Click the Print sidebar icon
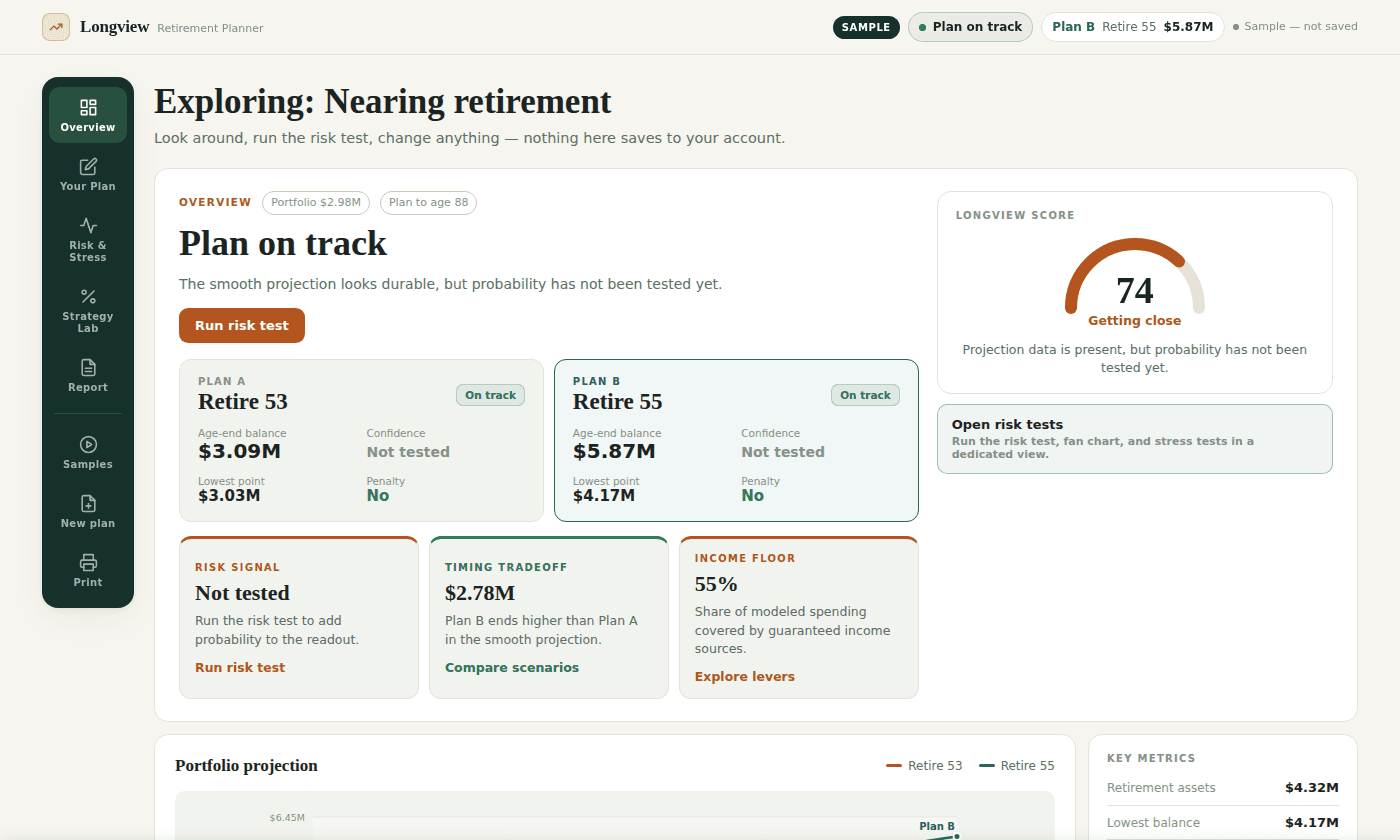The width and height of the screenshot is (1400, 840). point(88,570)
